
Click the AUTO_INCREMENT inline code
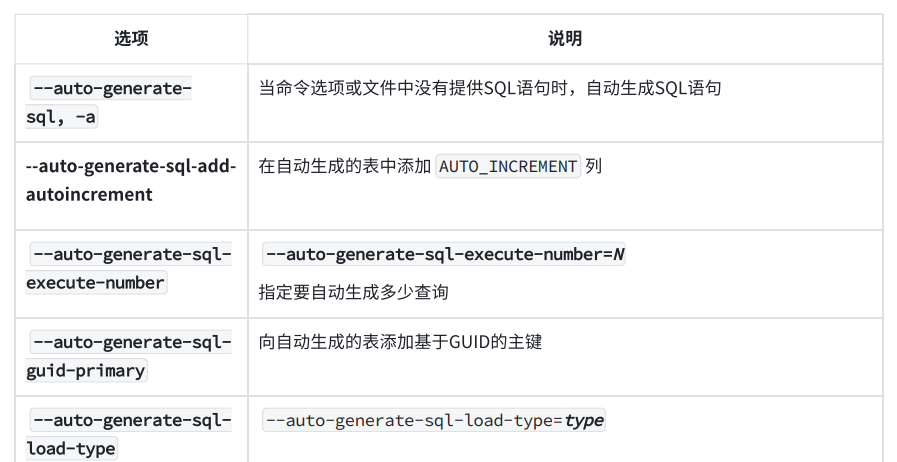508,166
